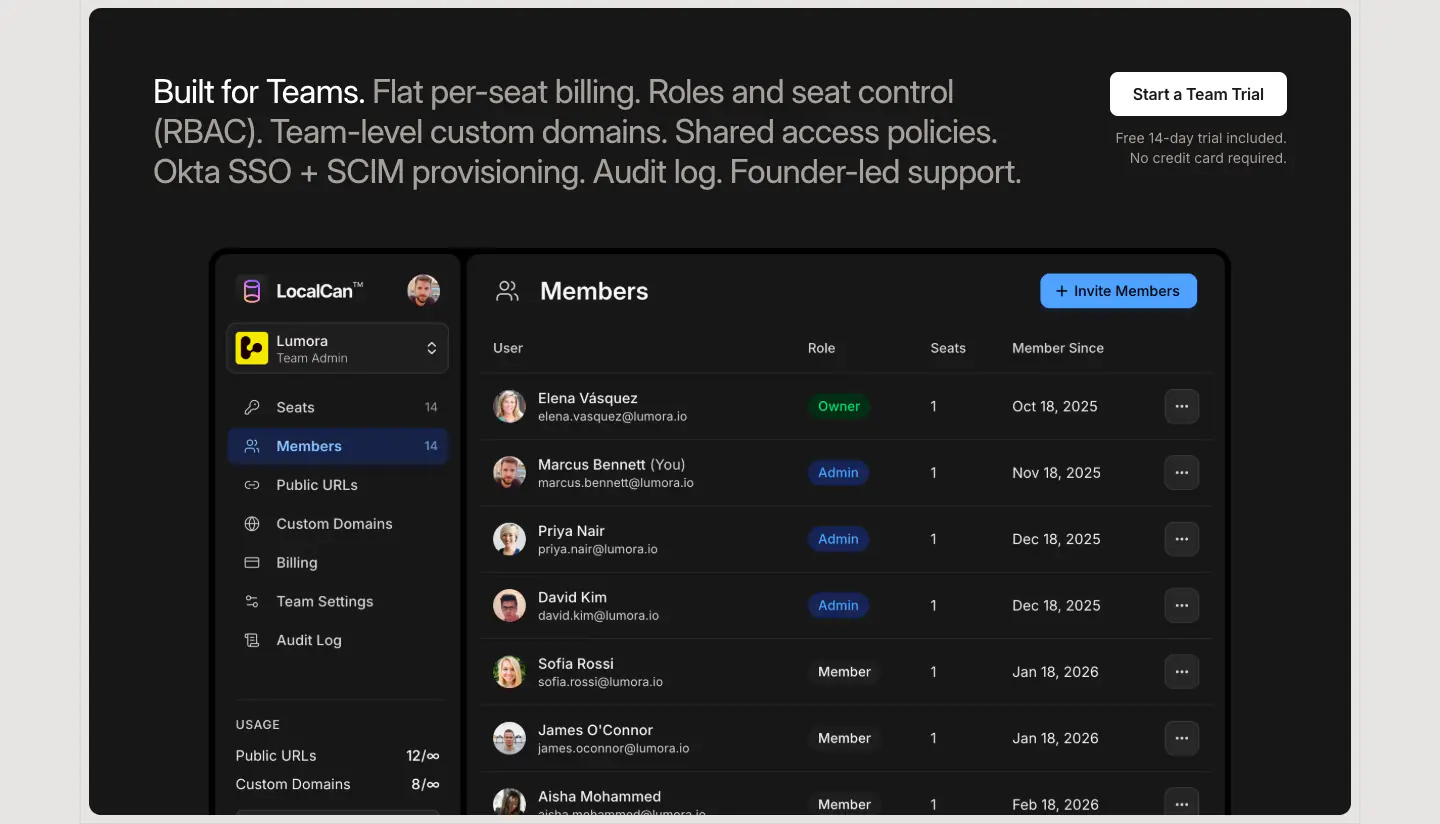Click the Owner role badge

(839, 406)
